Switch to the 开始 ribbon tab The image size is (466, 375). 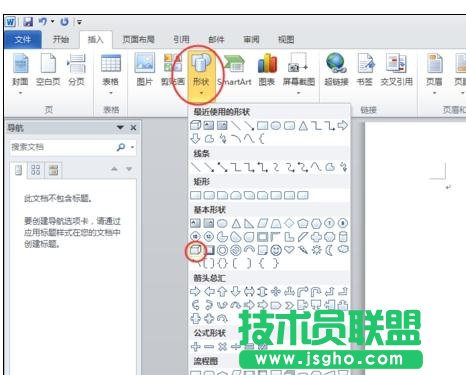(x=61, y=39)
